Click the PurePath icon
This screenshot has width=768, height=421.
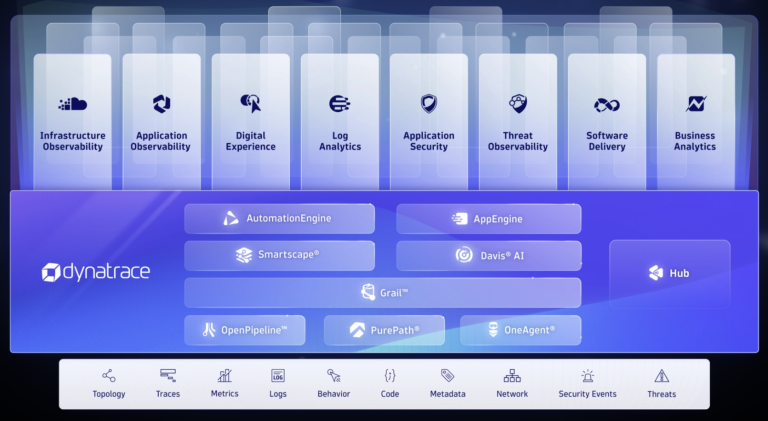coord(357,330)
